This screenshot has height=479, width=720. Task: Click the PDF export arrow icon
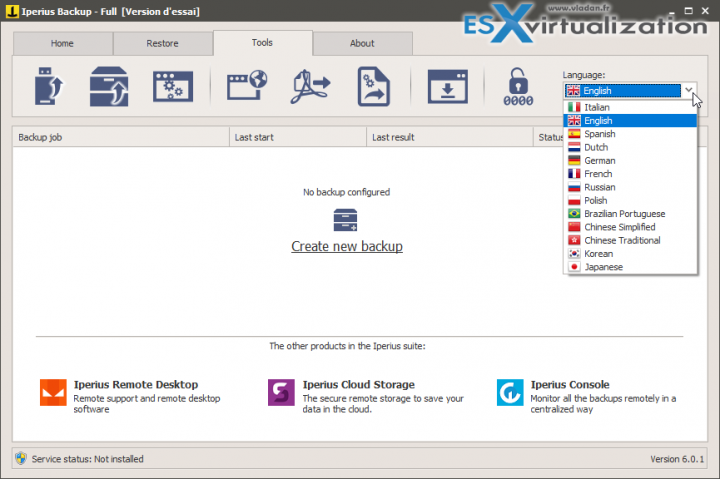point(310,86)
